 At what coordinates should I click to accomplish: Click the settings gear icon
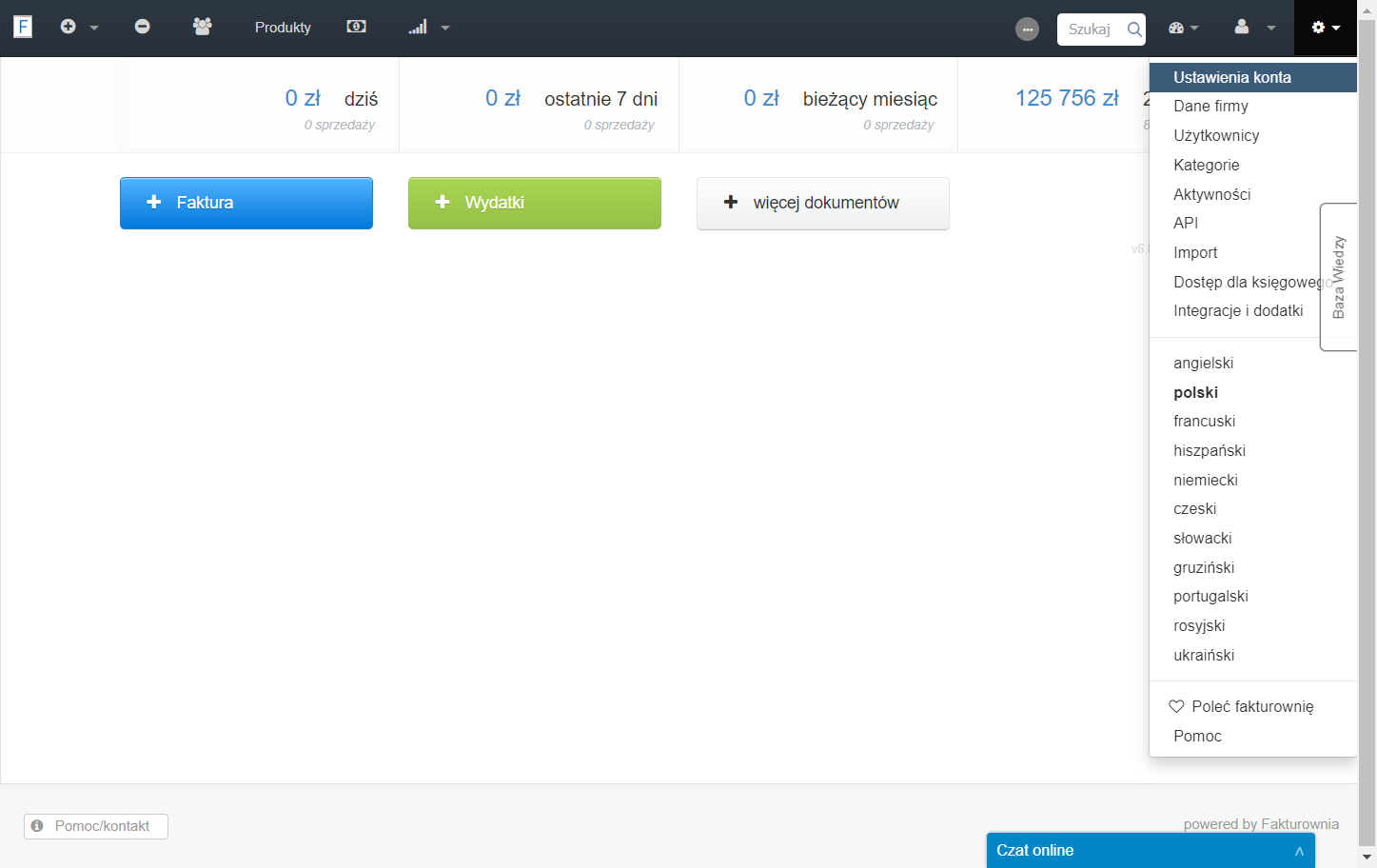1318,28
